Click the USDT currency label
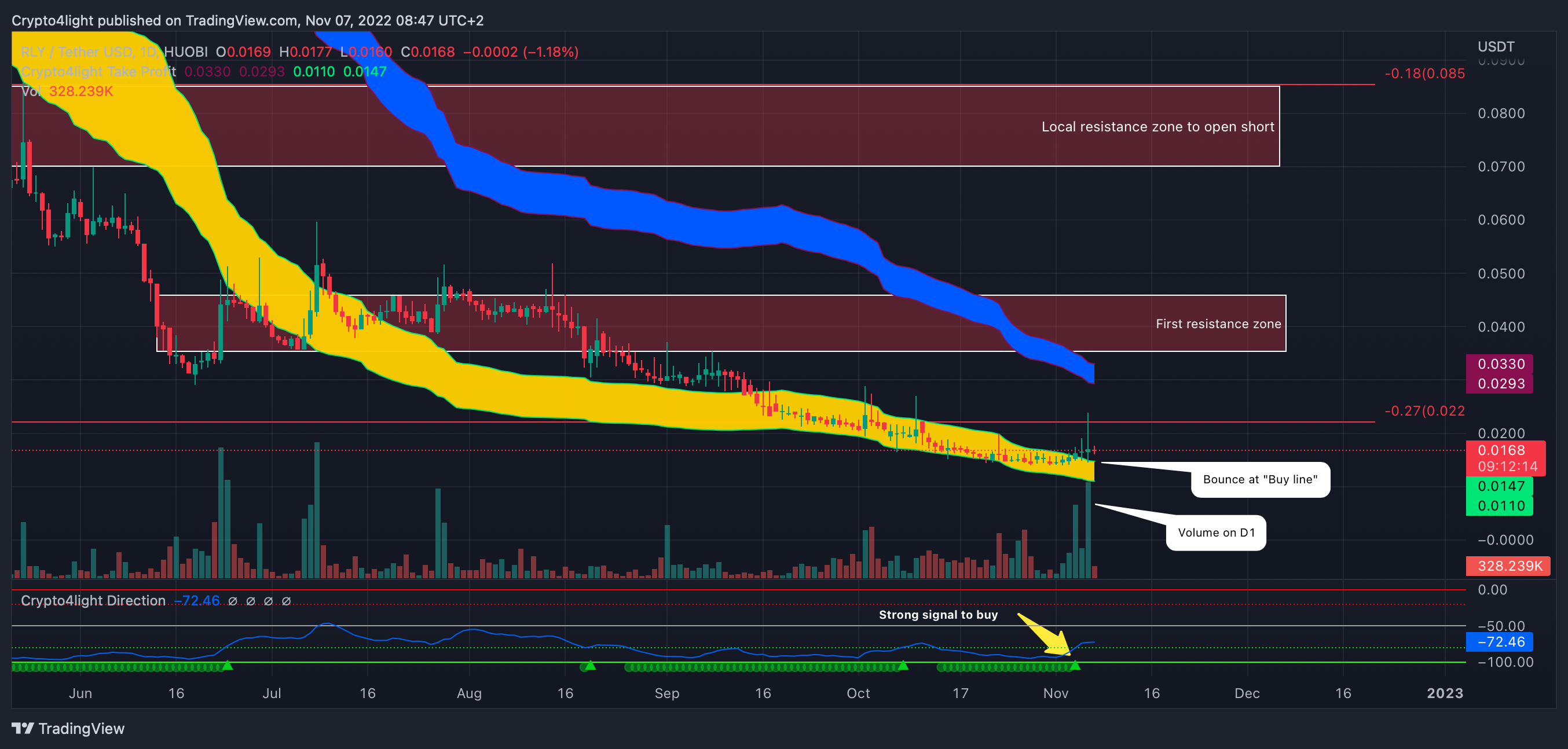This screenshot has height=749, width=1568. pos(1496,47)
